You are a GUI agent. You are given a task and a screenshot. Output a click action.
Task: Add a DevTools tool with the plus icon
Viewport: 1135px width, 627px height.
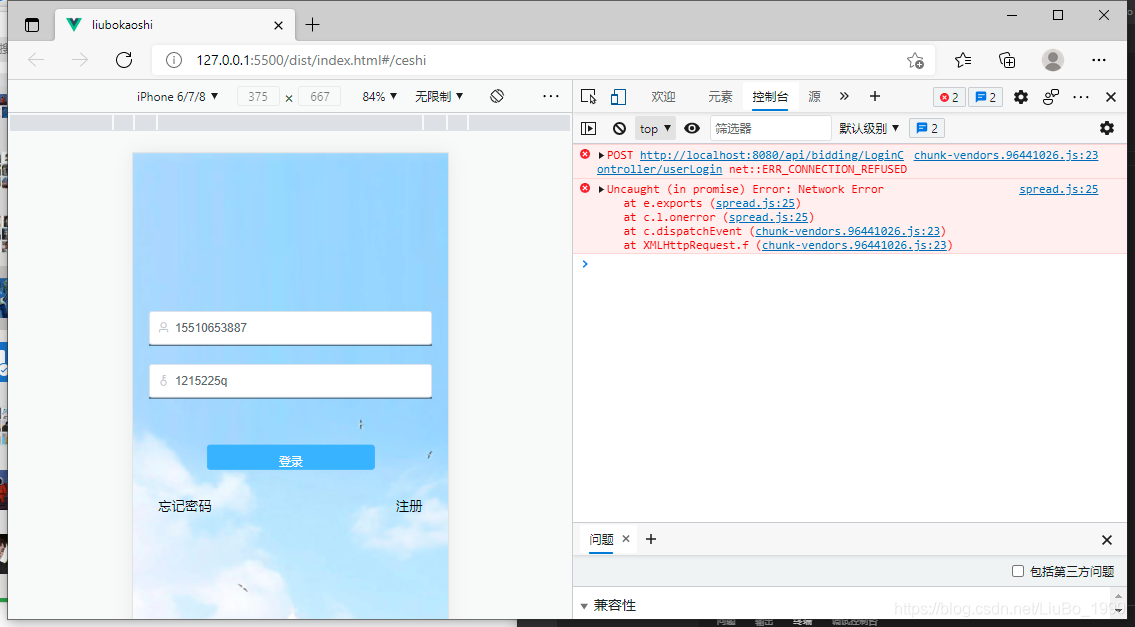pos(874,96)
